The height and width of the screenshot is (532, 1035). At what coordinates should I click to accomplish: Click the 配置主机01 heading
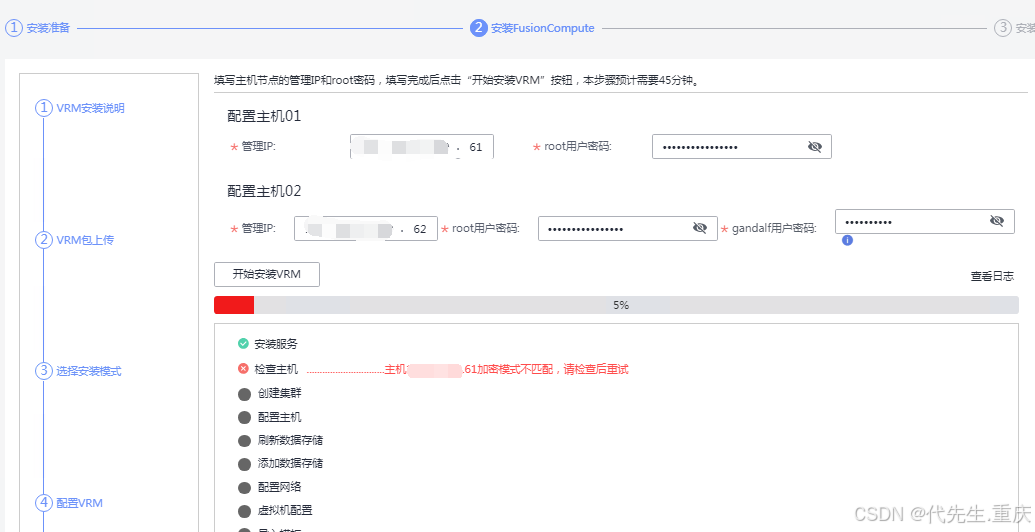tap(264, 116)
